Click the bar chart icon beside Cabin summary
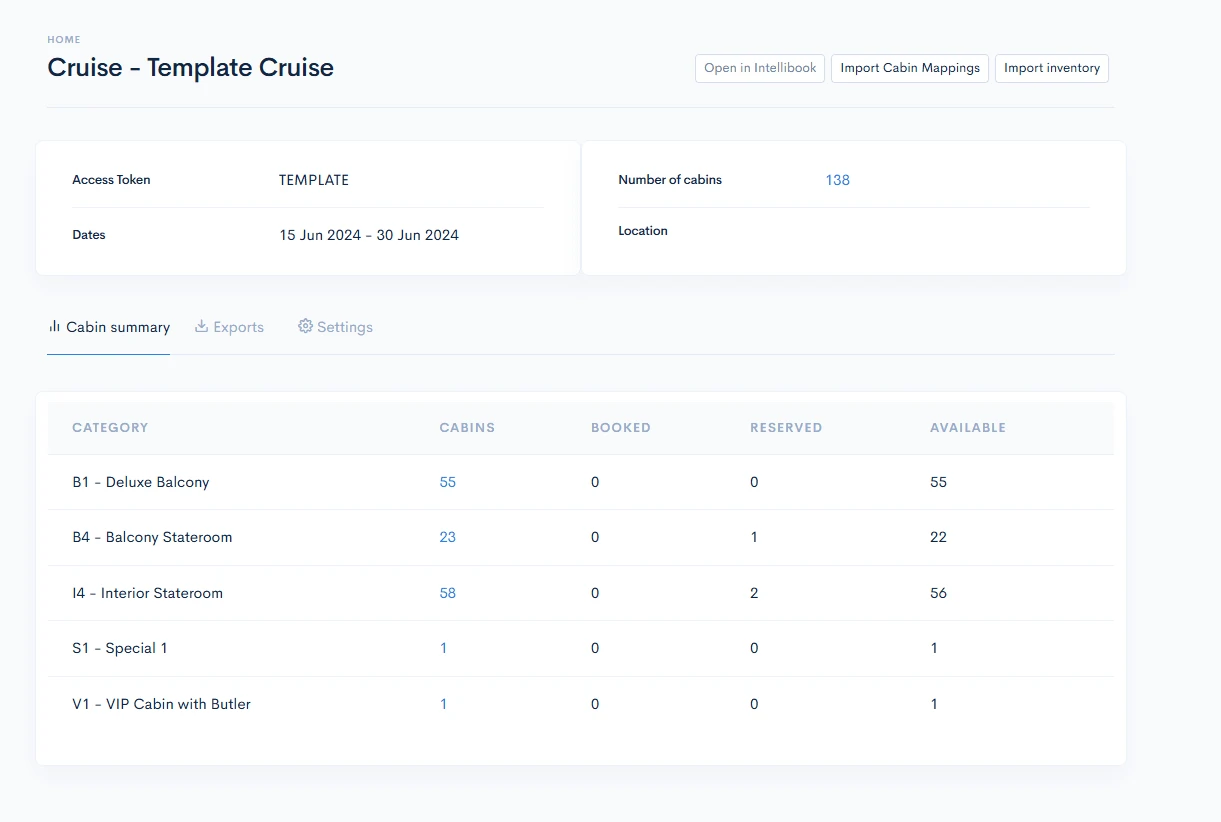Viewport: 1221px width, 822px height. (55, 327)
